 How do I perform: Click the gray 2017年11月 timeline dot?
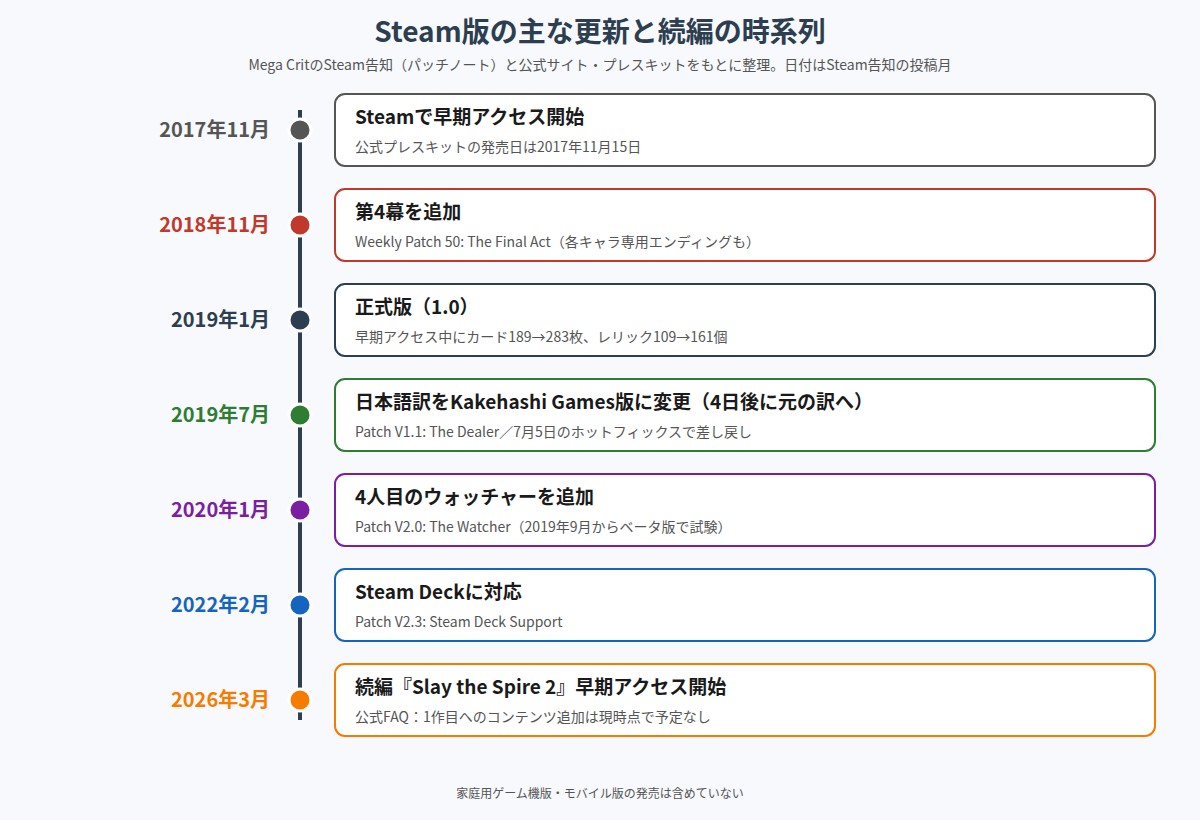pos(300,130)
